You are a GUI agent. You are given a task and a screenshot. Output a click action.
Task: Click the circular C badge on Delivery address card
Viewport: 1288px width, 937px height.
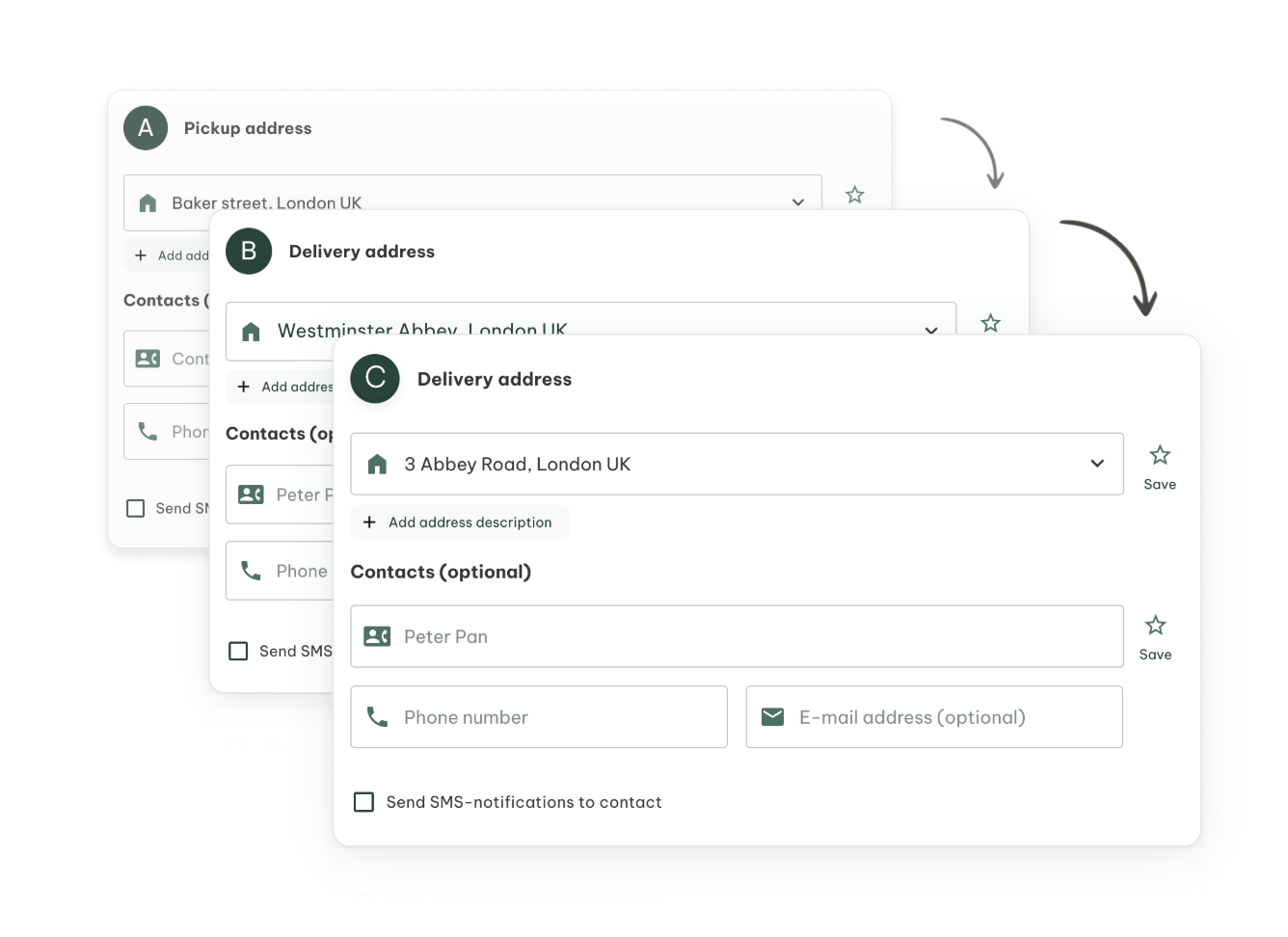coord(375,379)
